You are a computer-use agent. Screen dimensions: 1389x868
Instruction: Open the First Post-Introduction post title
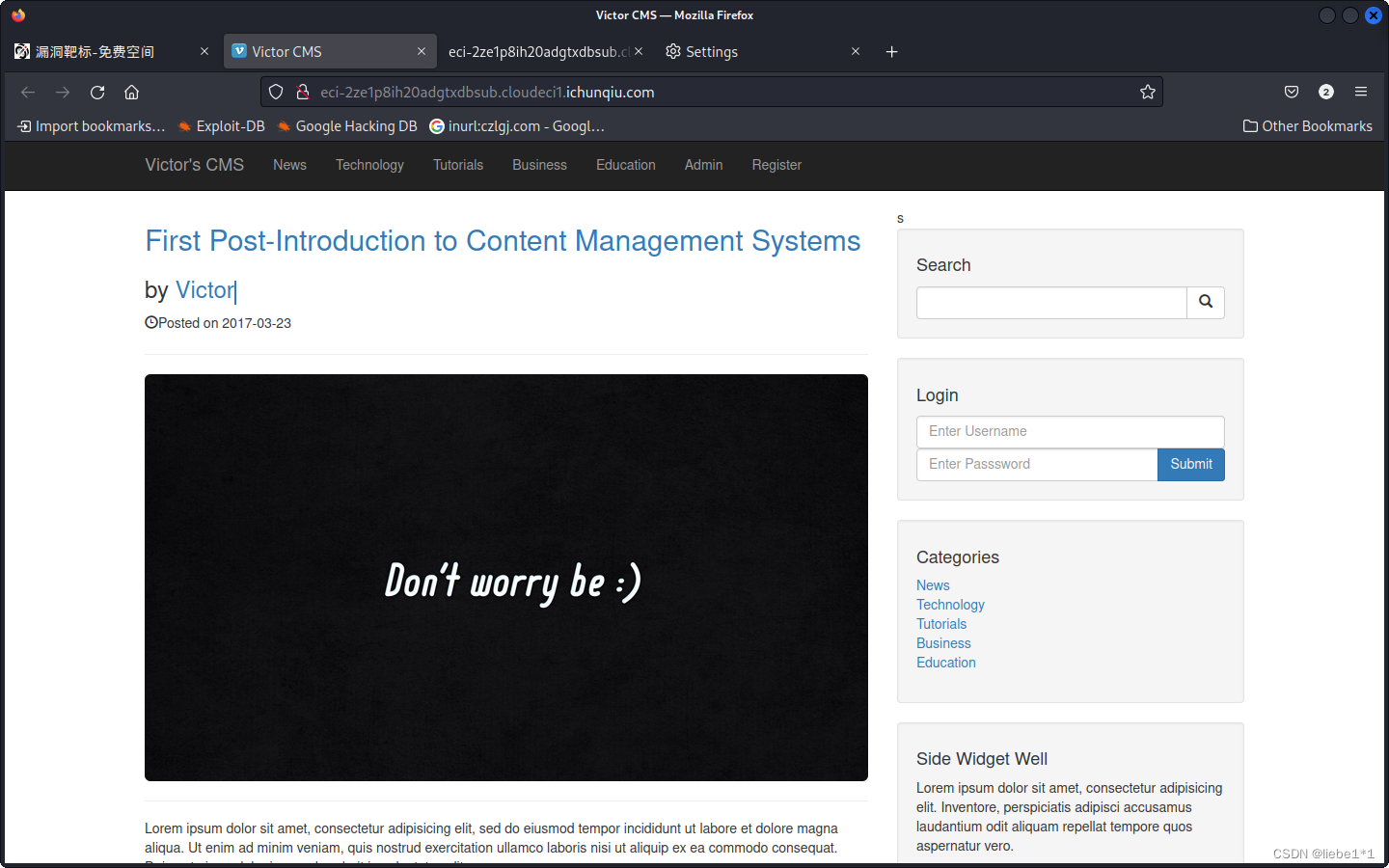coord(503,241)
